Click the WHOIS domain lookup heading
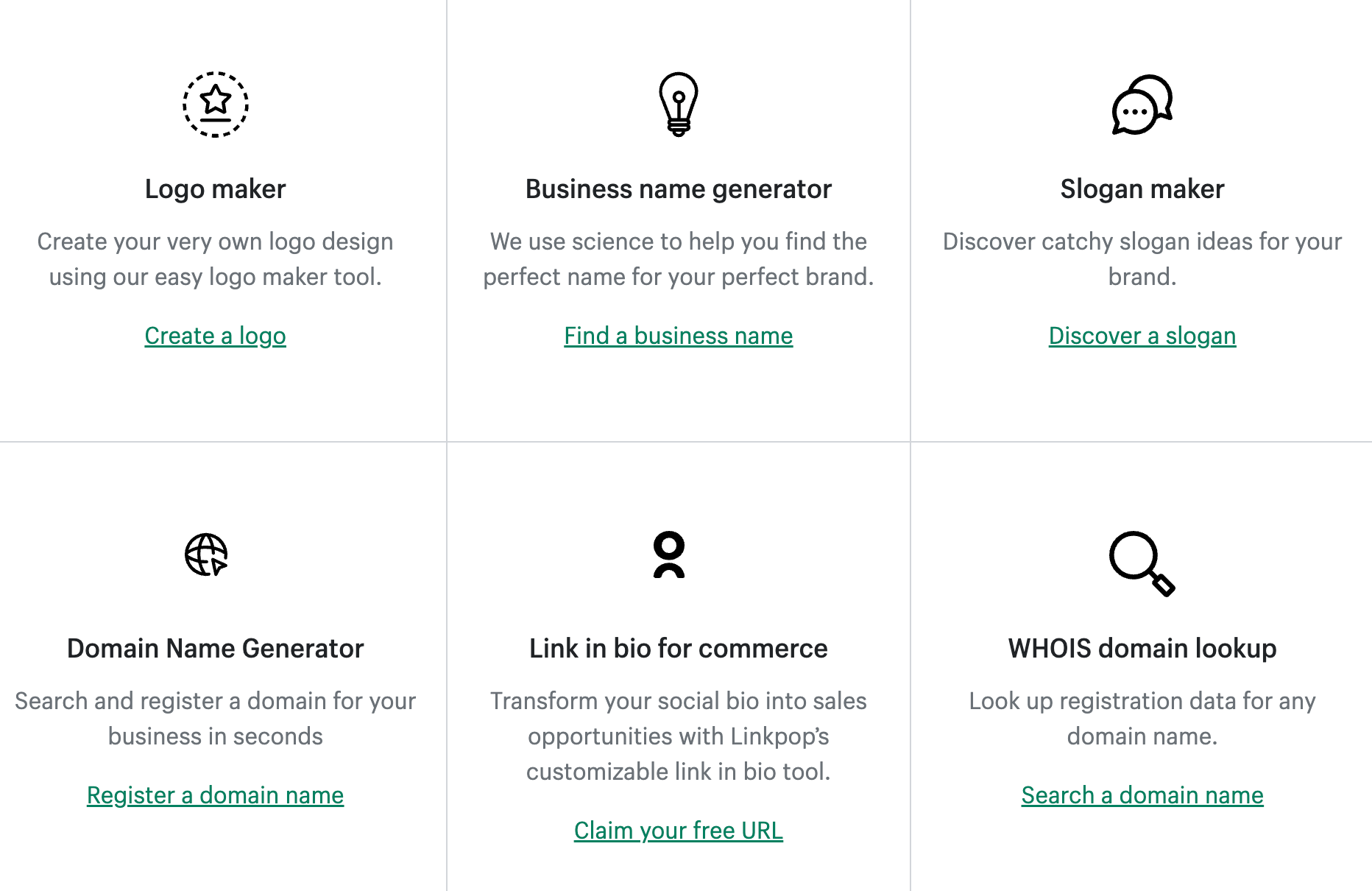1372x891 pixels. (1142, 648)
